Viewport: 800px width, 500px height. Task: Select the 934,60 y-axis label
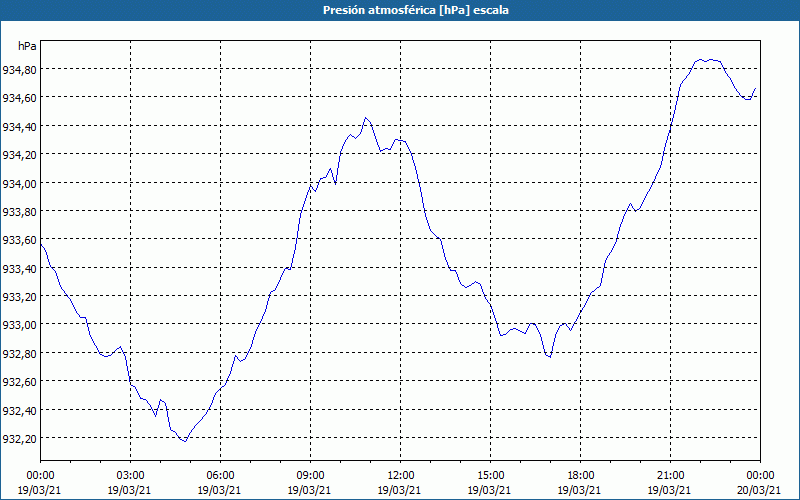click(19, 98)
